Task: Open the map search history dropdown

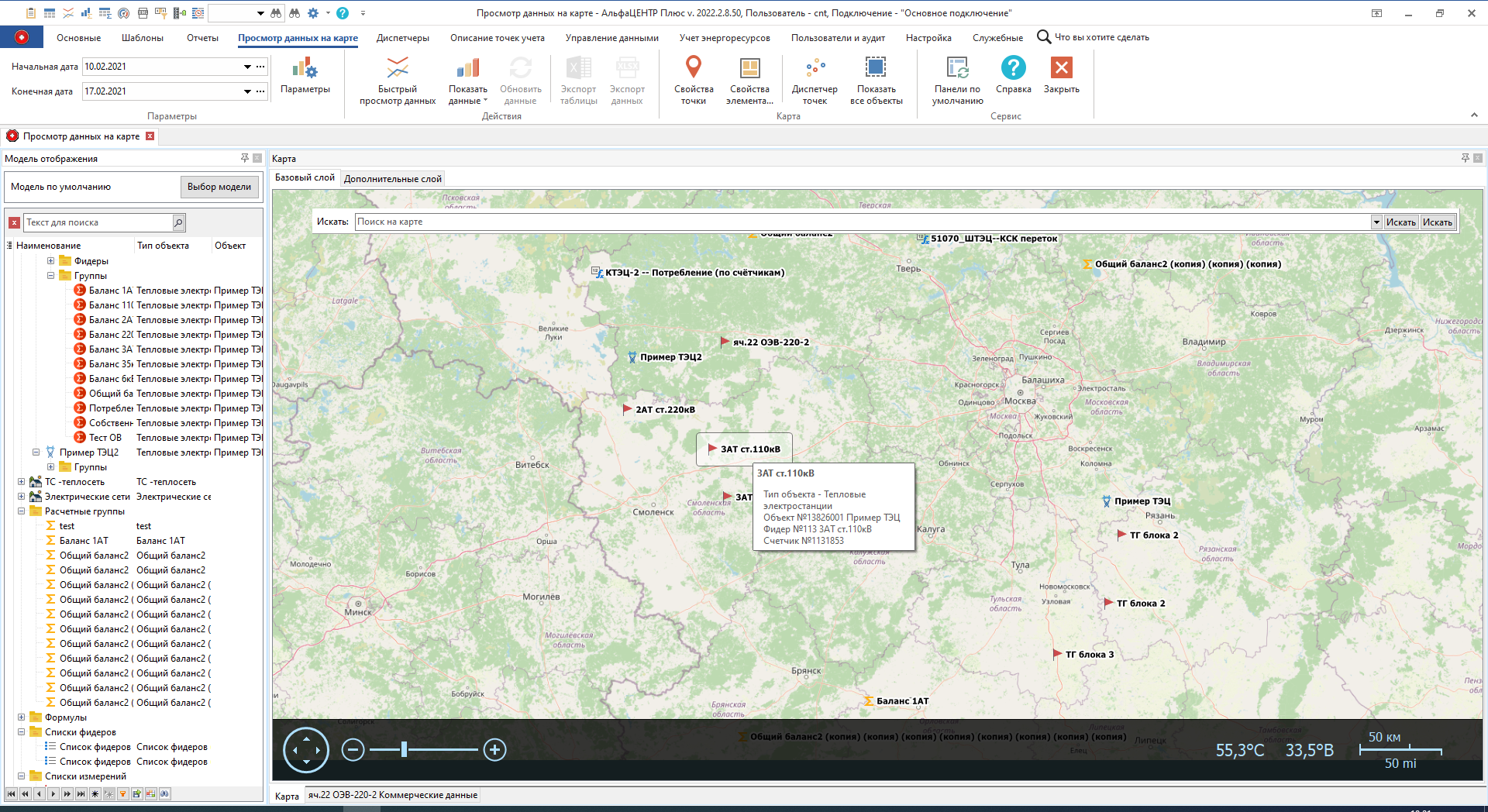Action: pyautogui.click(x=1375, y=222)
